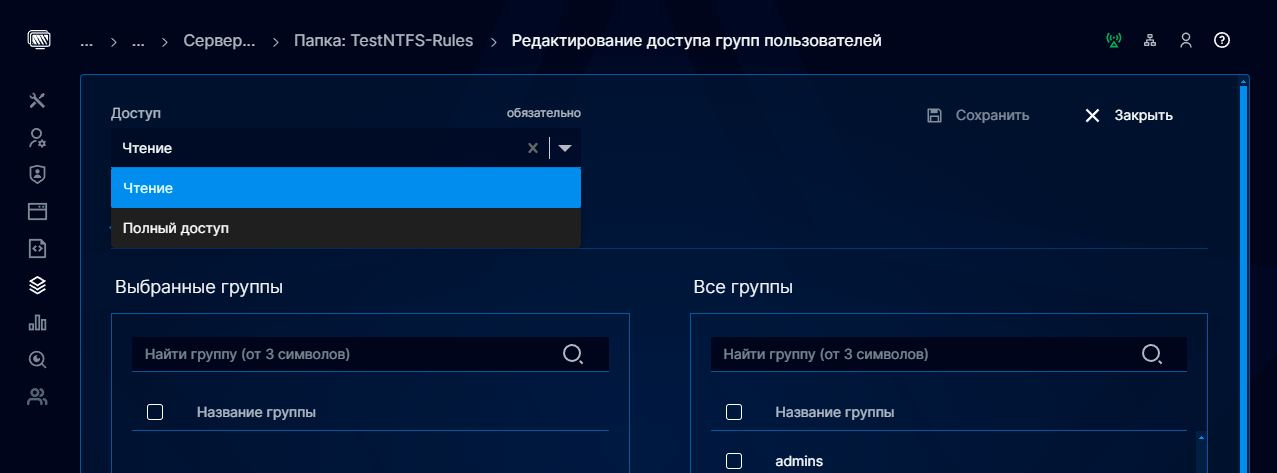Open the users group sidebar icon
This screenshot has width=1277, height=473.
pos(38,397)
